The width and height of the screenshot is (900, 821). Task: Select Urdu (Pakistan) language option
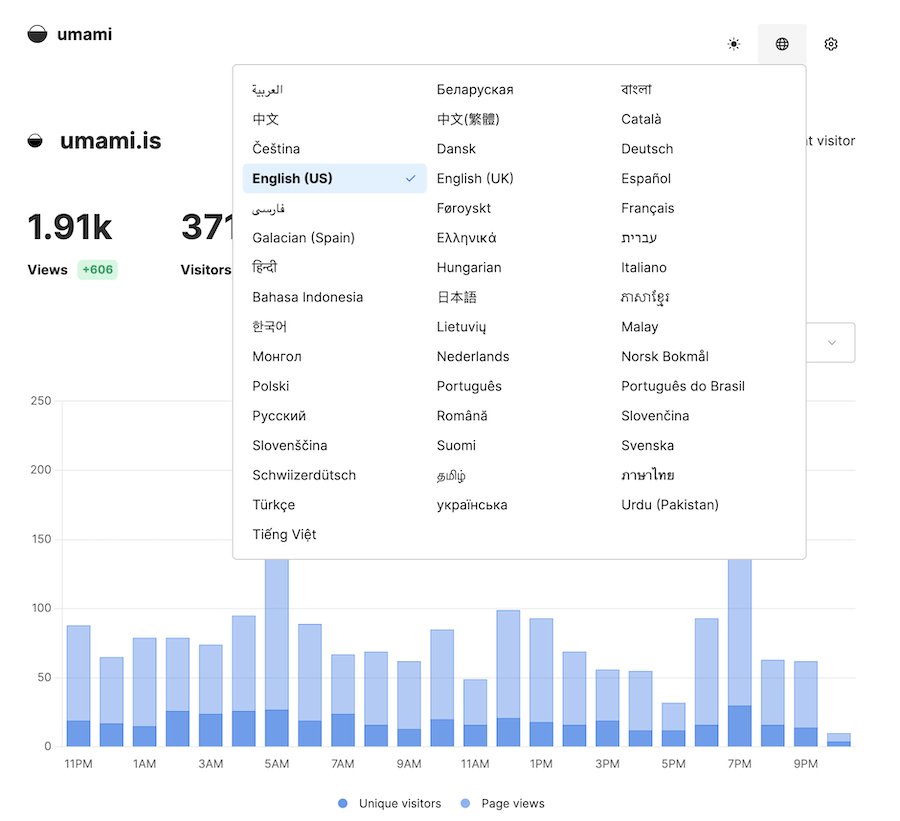pyautogui.click(x=670, y=505)
